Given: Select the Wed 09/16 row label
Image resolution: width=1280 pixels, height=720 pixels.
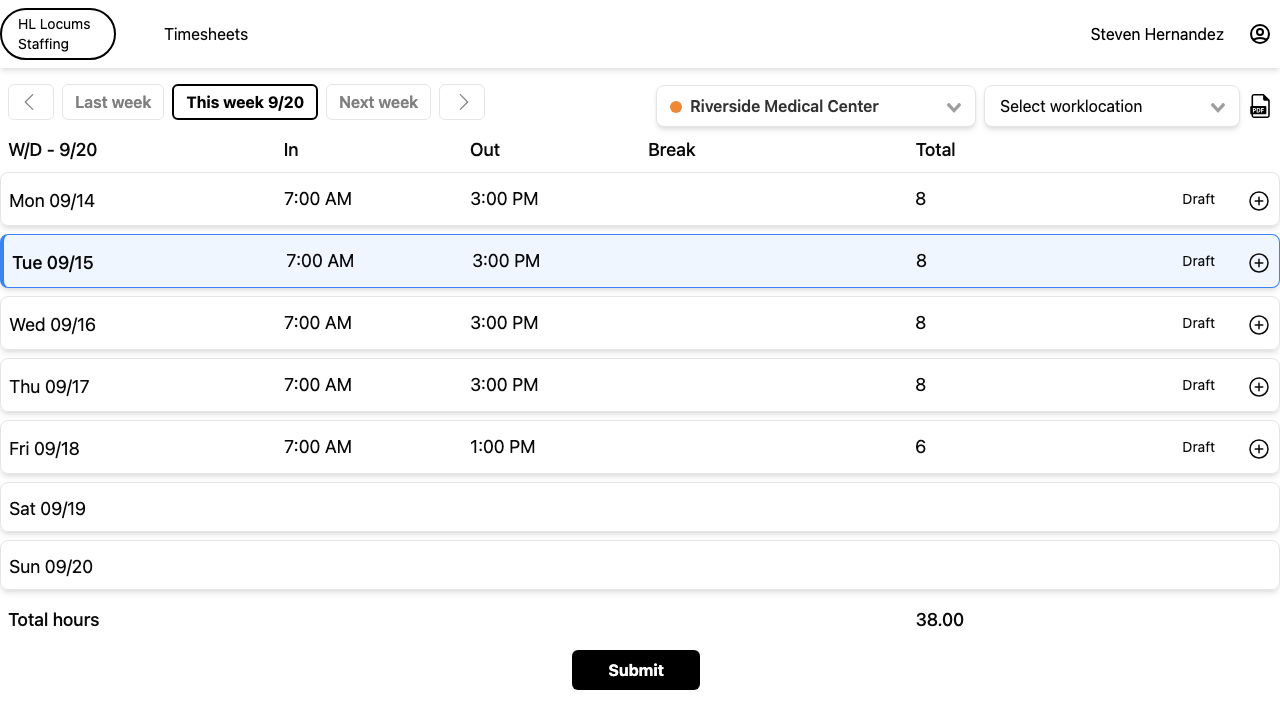Looking at the screenshot, I should click(52, 325).
